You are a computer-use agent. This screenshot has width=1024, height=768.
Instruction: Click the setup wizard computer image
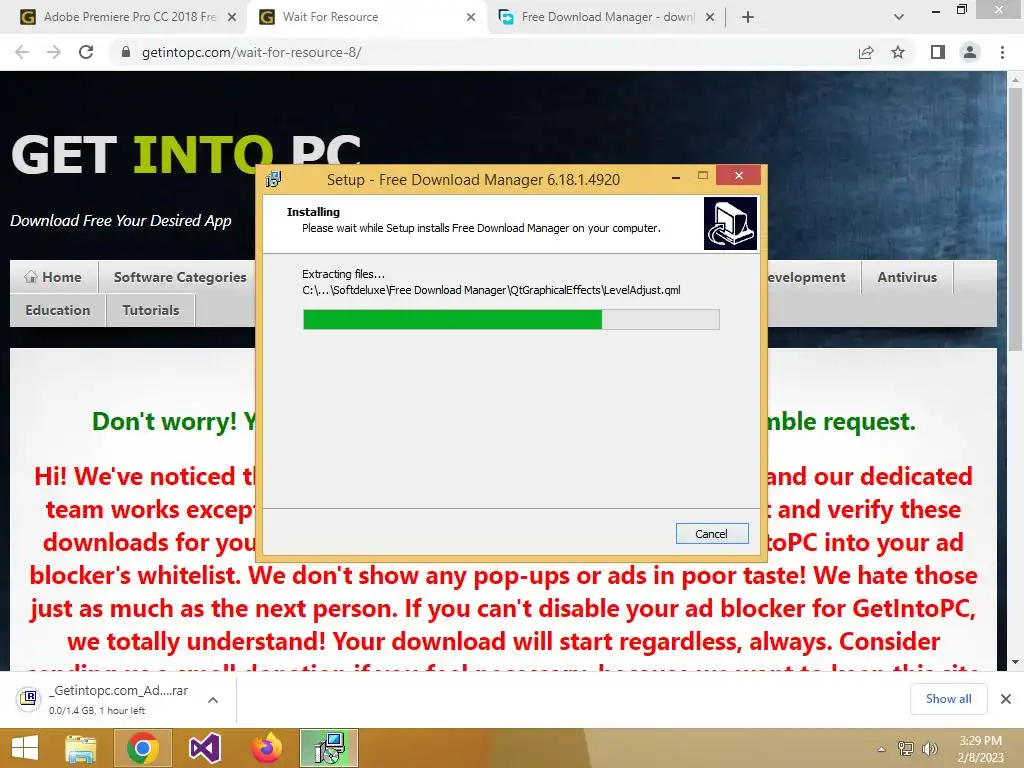(730, 223)
